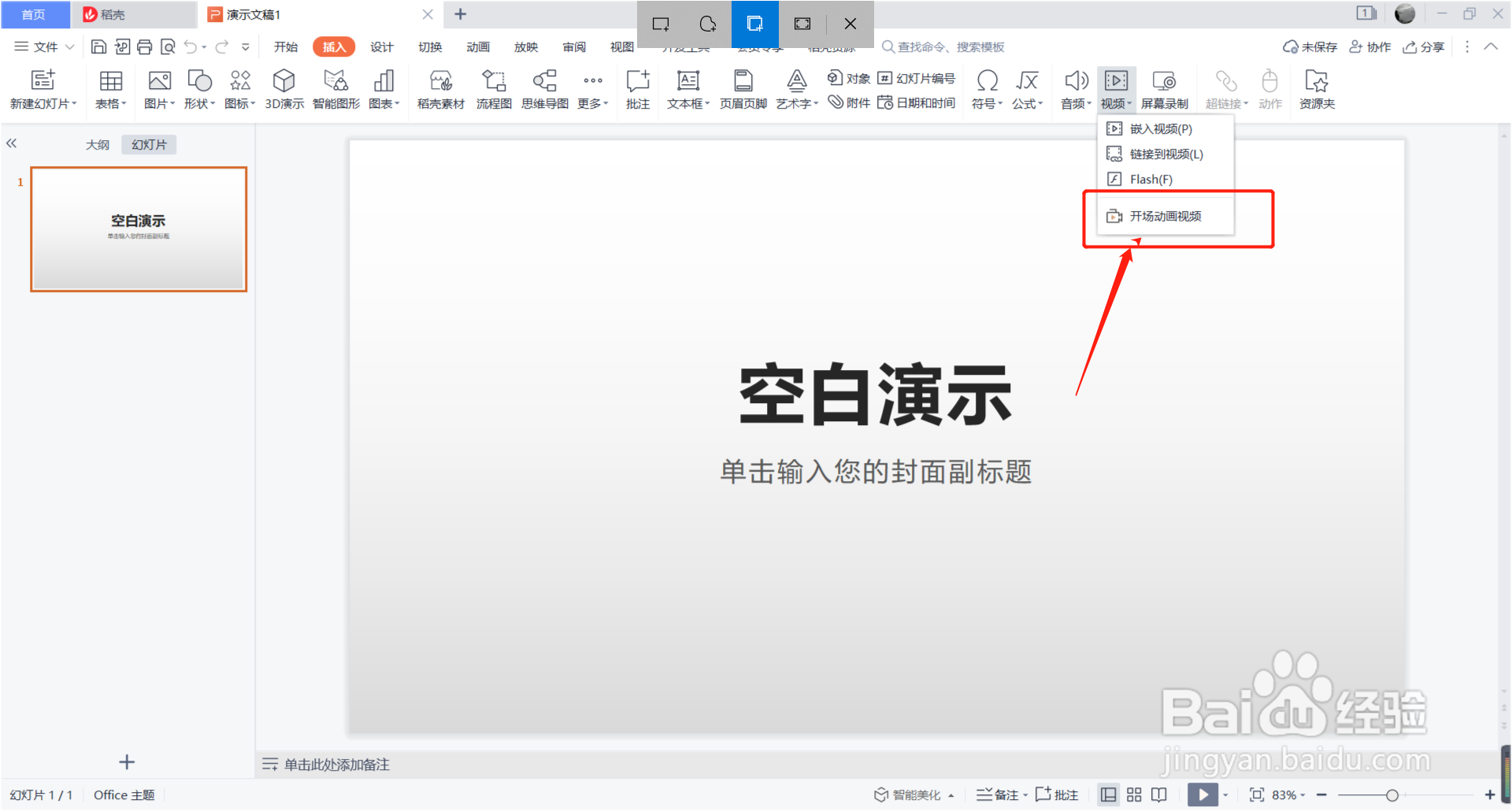Insert date and time (日期和时间)
This screenshot has height=811, width=1512.
[916, 102]
